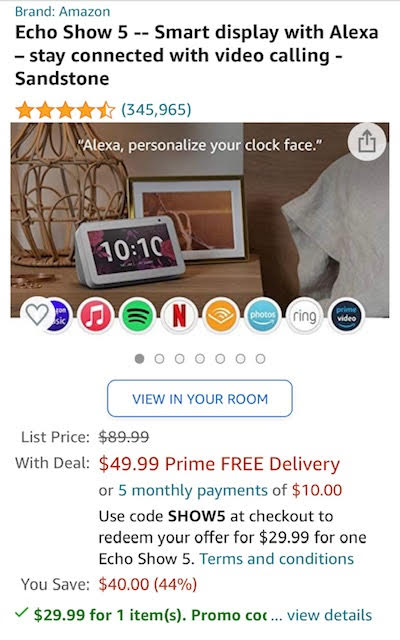Screen dimensions: 400x640
Task: Open the Brand: Amazon link
Action: point(62,11)
